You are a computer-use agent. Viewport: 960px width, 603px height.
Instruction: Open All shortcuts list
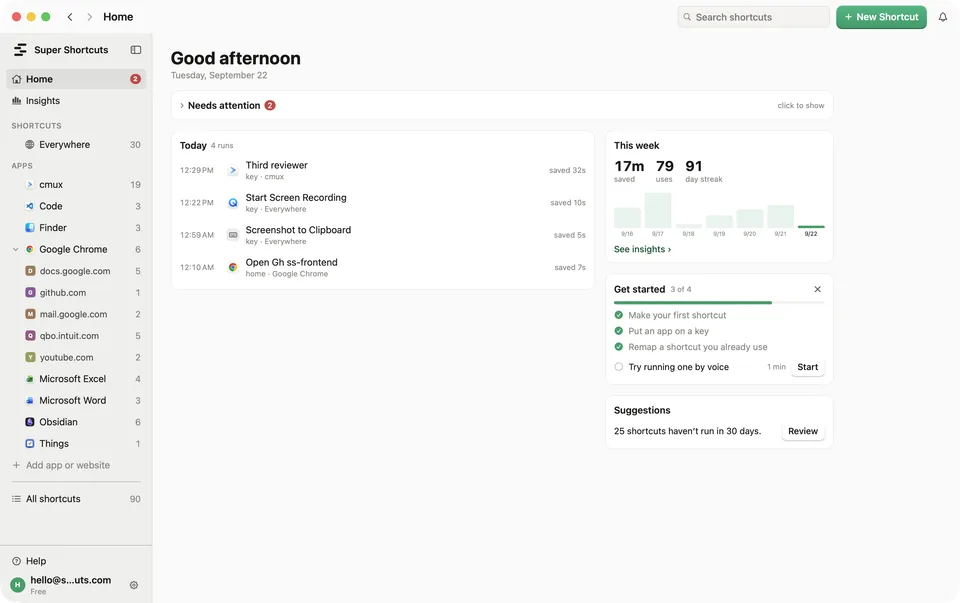pyautogui.click(x=77, y=499)
